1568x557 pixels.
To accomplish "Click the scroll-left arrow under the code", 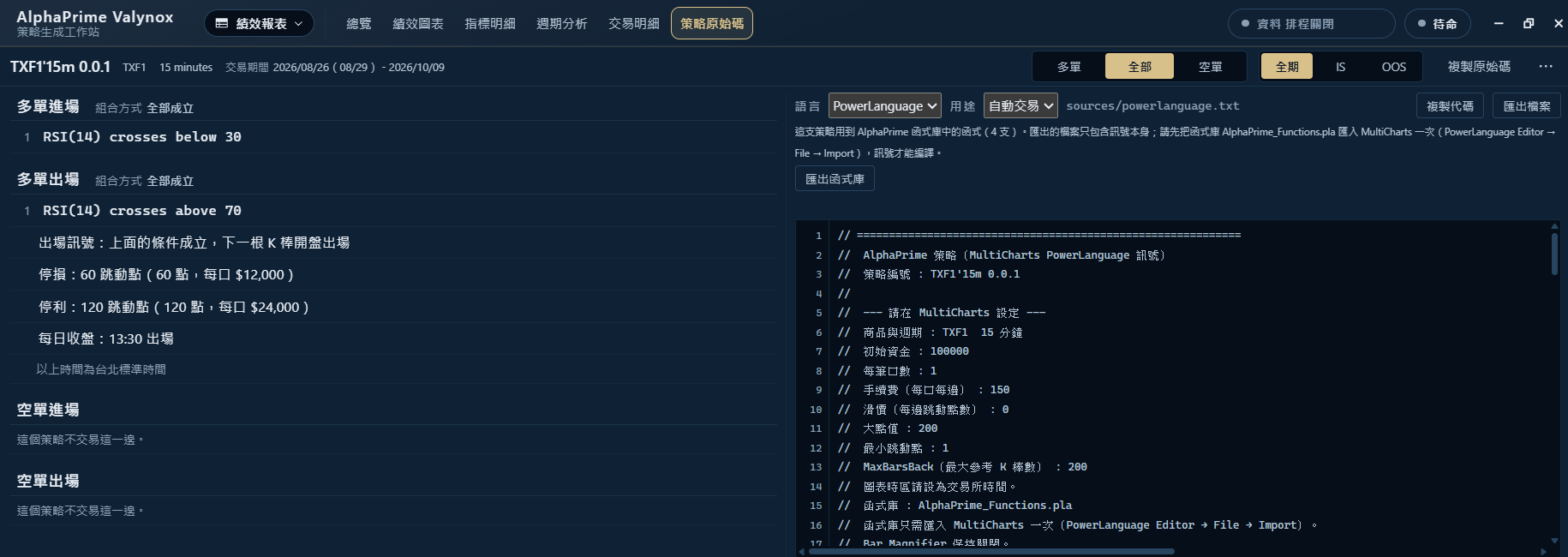I will 802,551.
